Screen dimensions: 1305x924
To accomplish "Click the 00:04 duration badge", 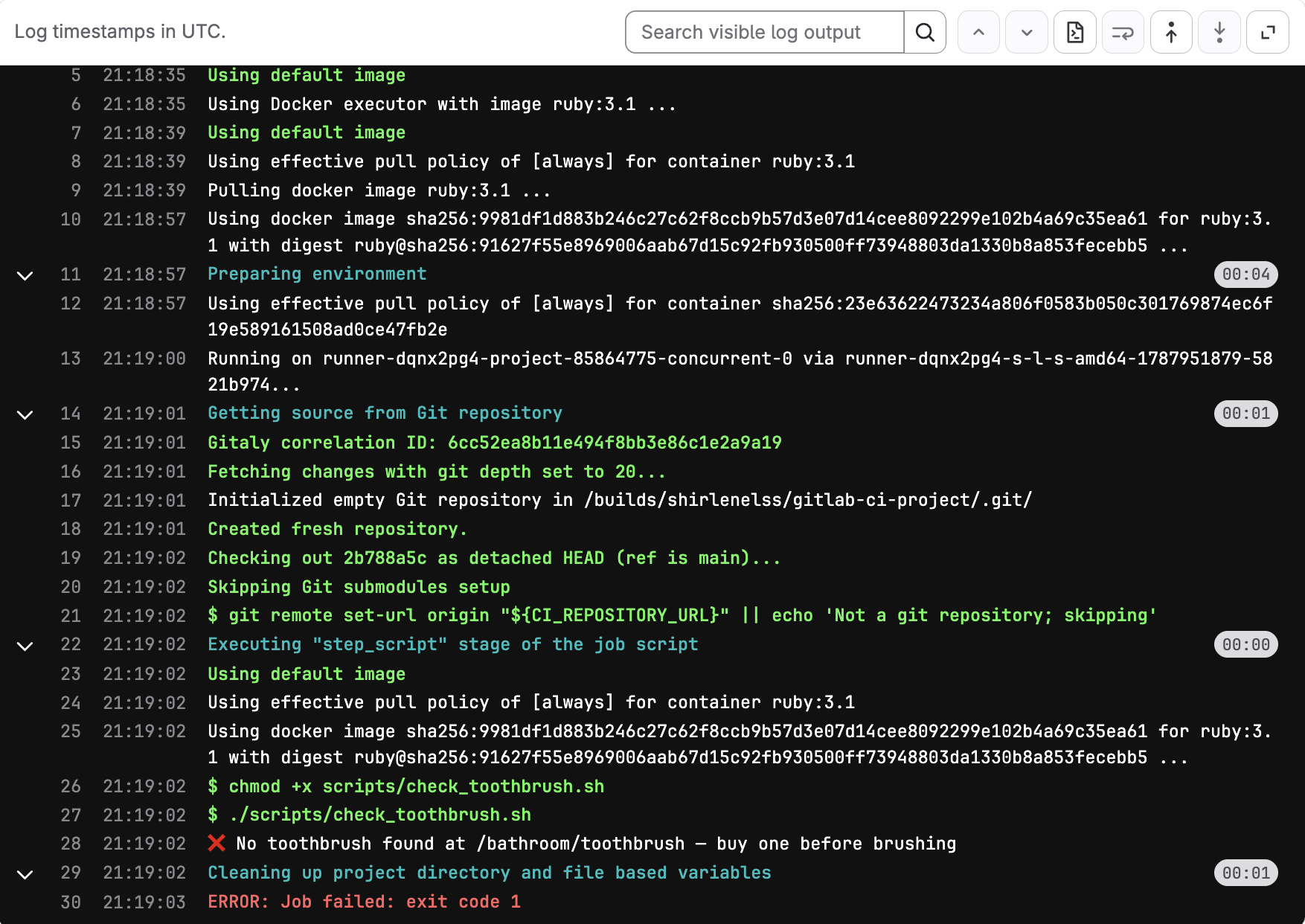I will (x=1246, y=275).
